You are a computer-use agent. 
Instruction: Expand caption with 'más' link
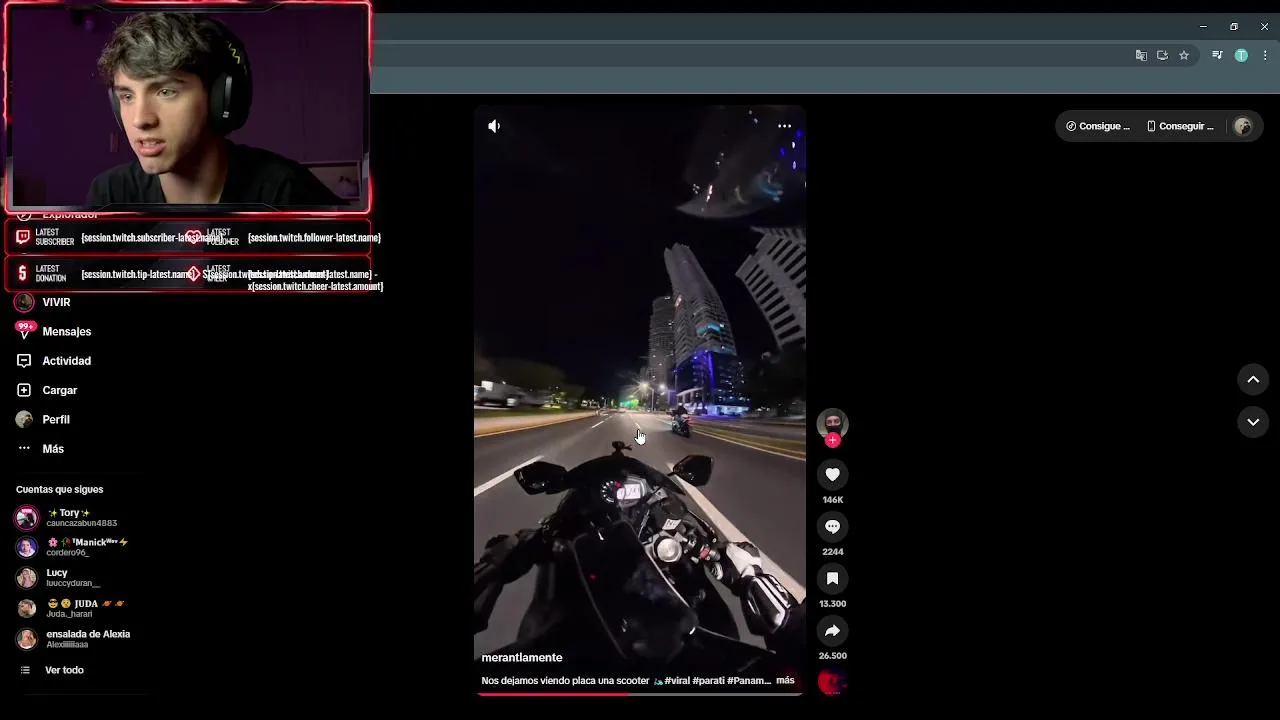pyautogui.click(x=785, y=680)
